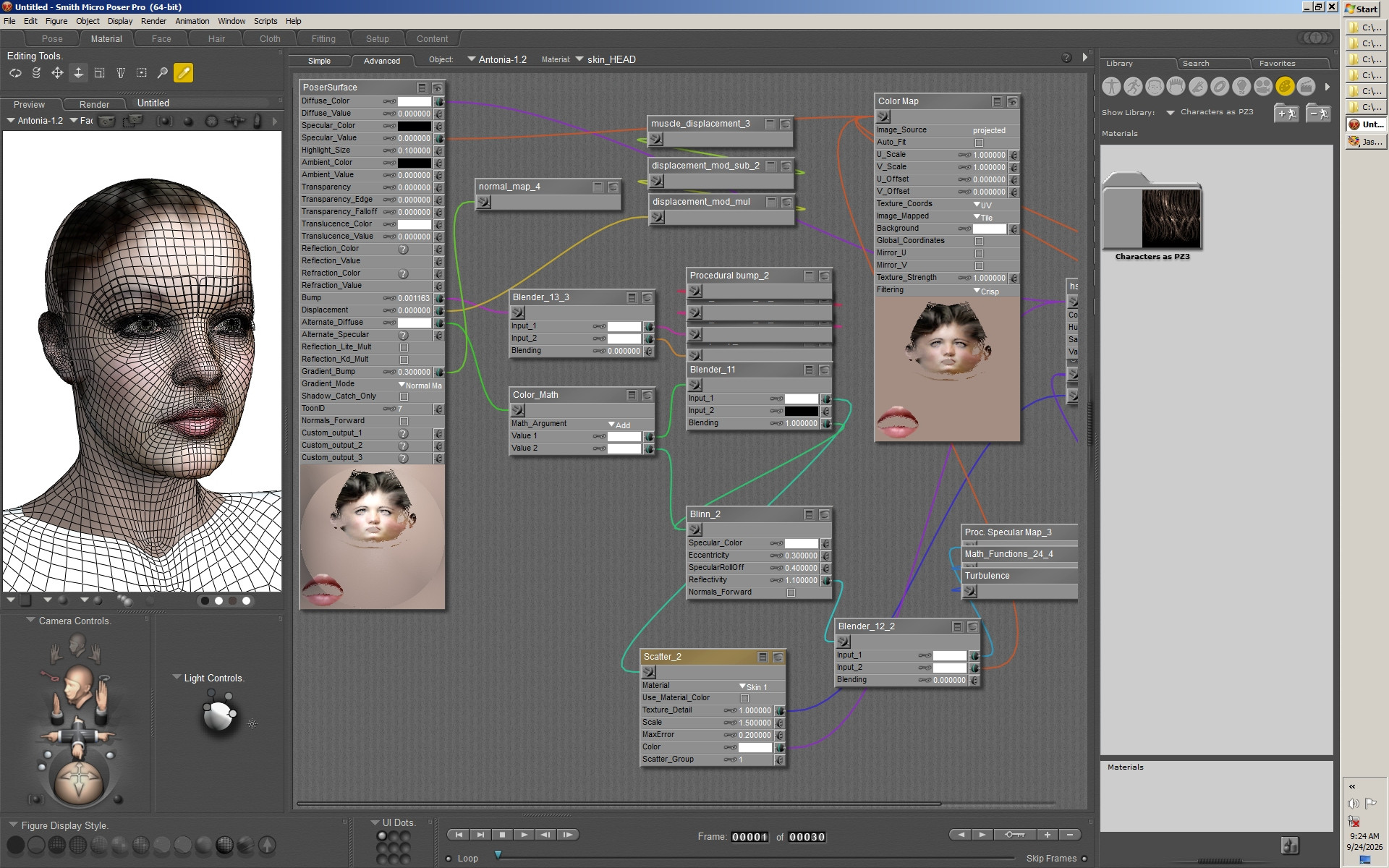
Task: Toggle Shadow_Catch_Only in PoserSurface
Action: point(404,396)
